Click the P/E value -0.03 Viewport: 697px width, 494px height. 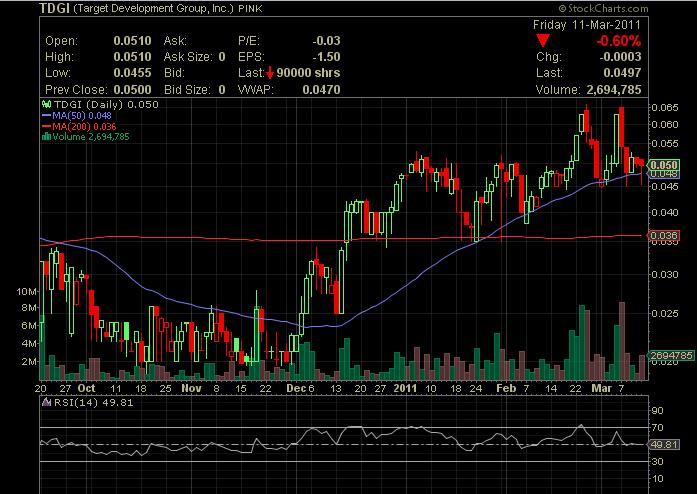[x=326, y=41]
